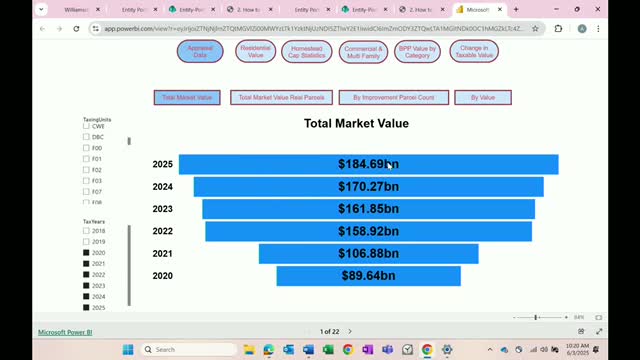Open a new browser tab
Viewport: 640px width, 360px height.
(x=516, y=9)
